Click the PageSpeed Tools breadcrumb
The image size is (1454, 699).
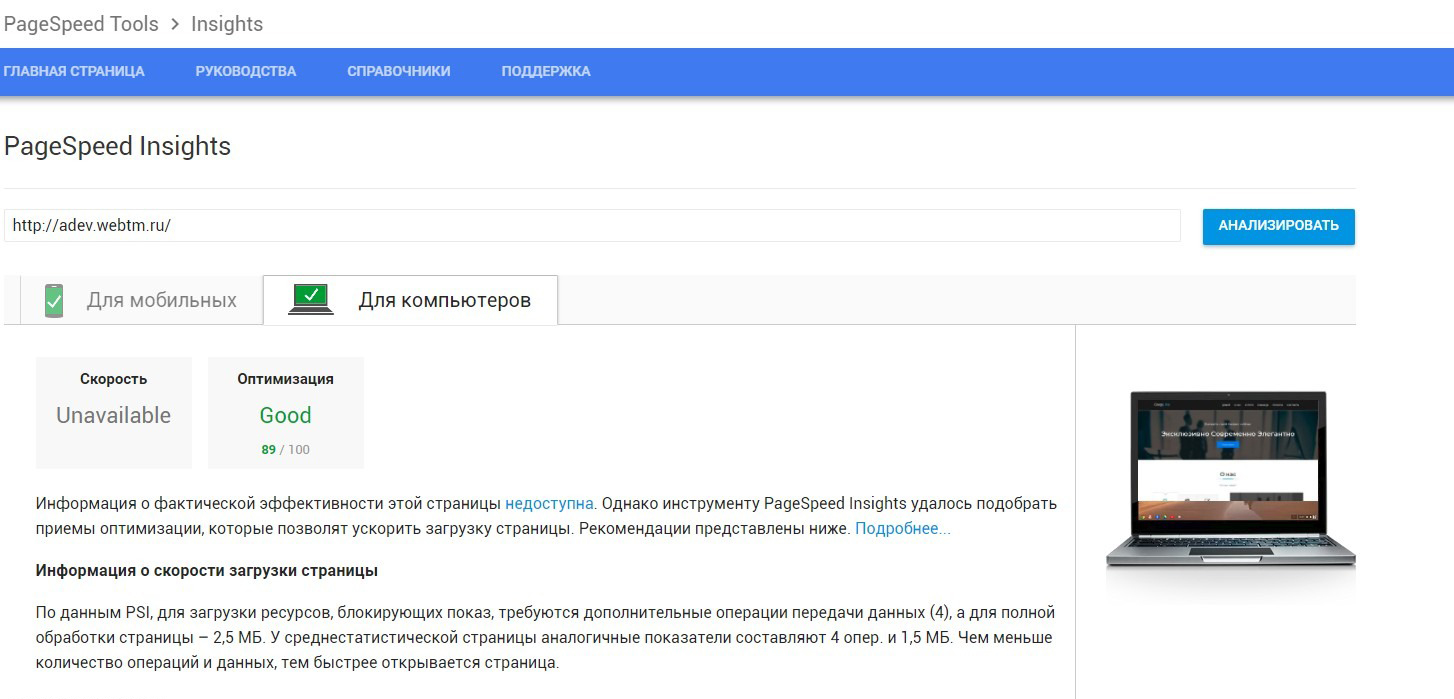click(x=81, y=24)
